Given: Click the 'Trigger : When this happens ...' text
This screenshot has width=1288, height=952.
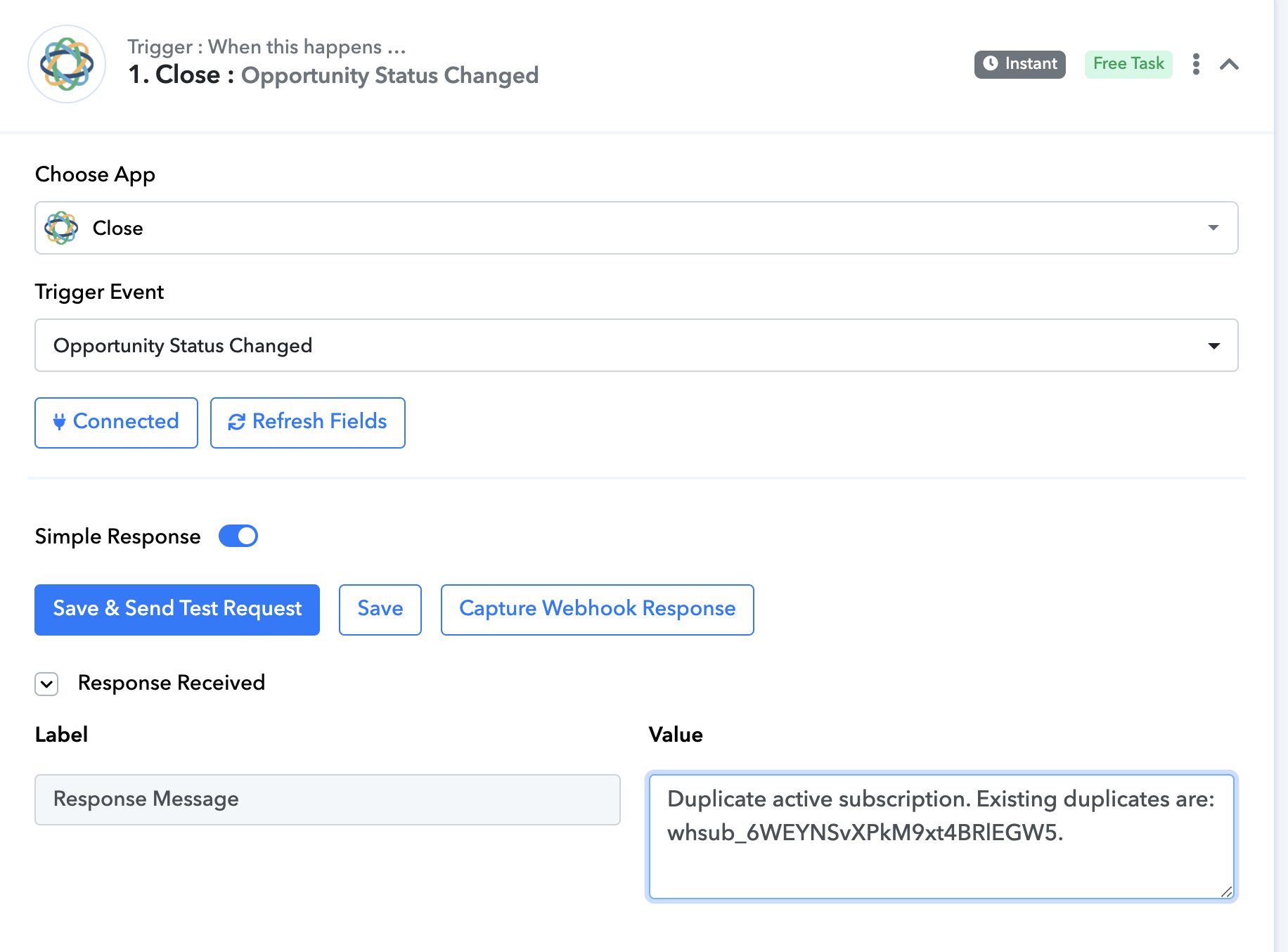Looking at the screenshot, I should click(x=266, y=47).
